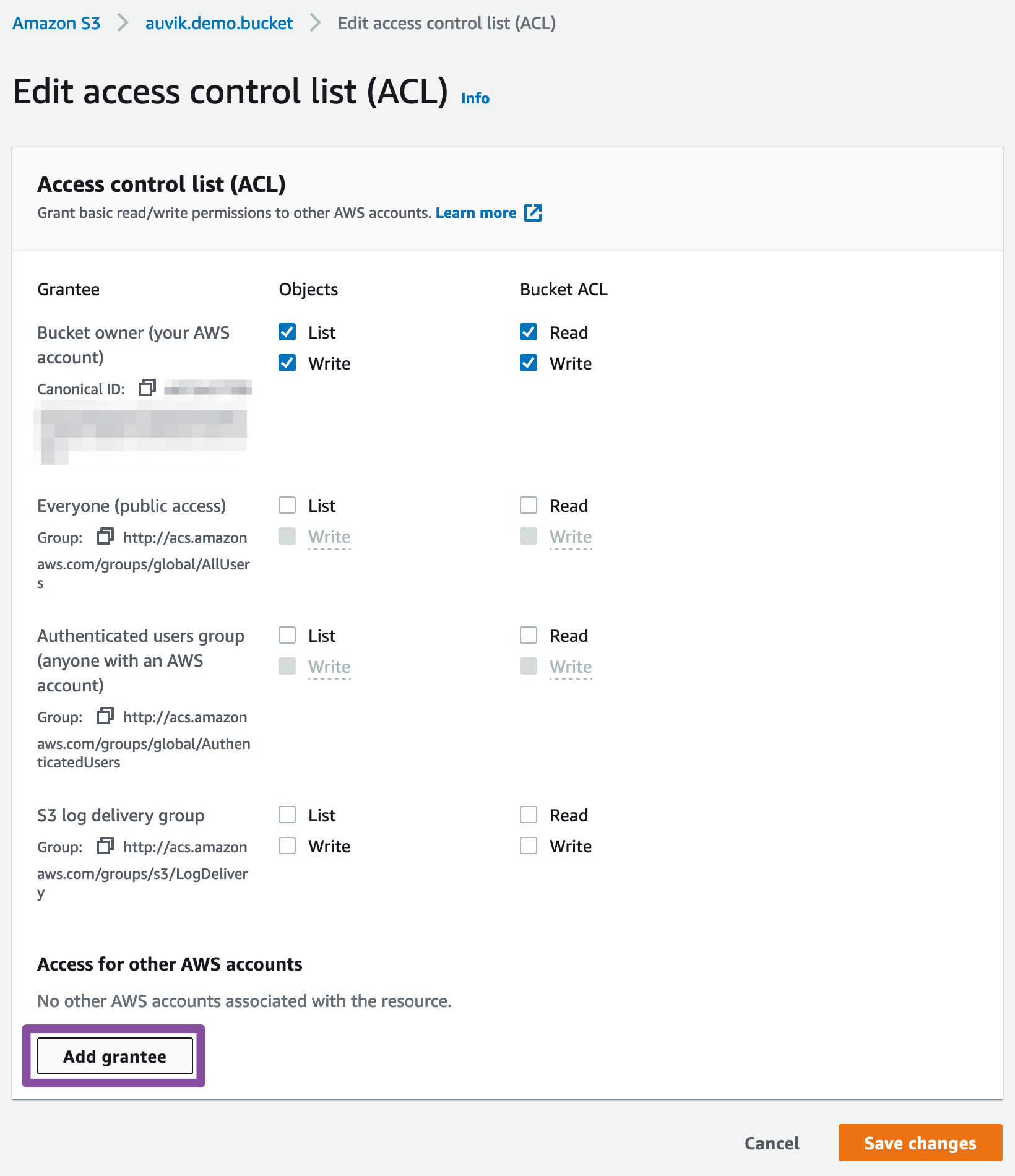
Task: Save changes to the ACL
Action: coord(920,1143)
